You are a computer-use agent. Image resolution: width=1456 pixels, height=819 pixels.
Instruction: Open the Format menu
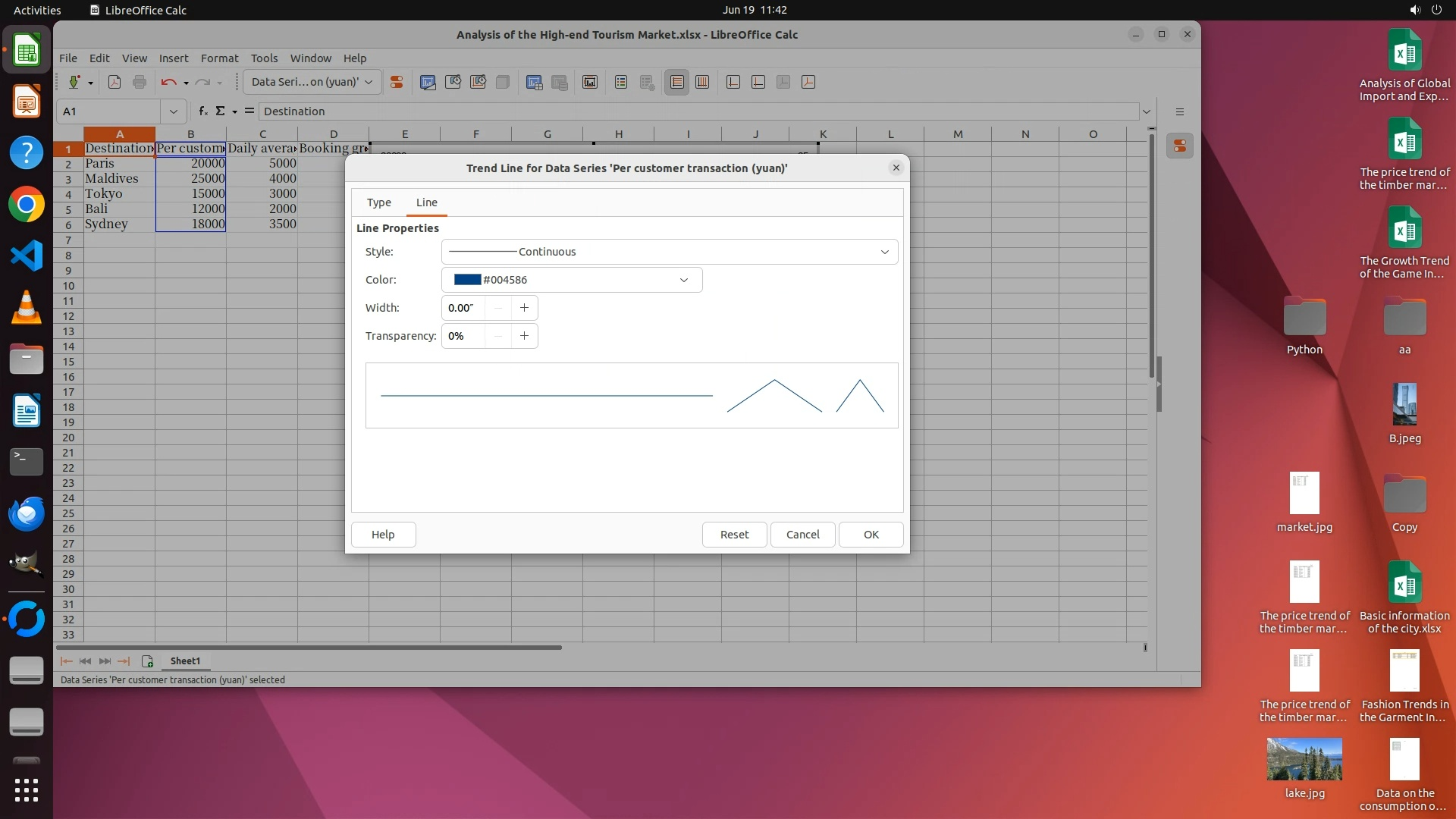219,58
